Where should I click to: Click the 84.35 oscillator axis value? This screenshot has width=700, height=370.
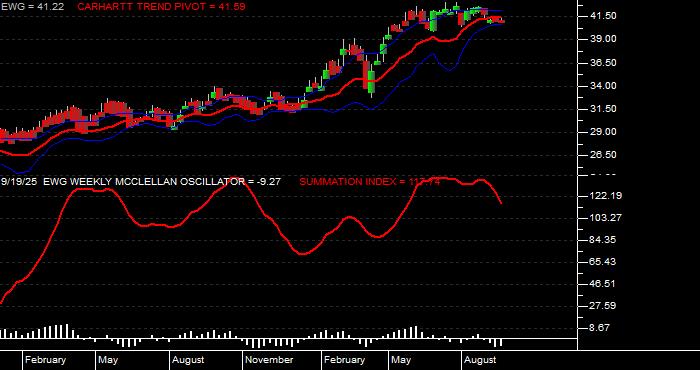(604, 240)
